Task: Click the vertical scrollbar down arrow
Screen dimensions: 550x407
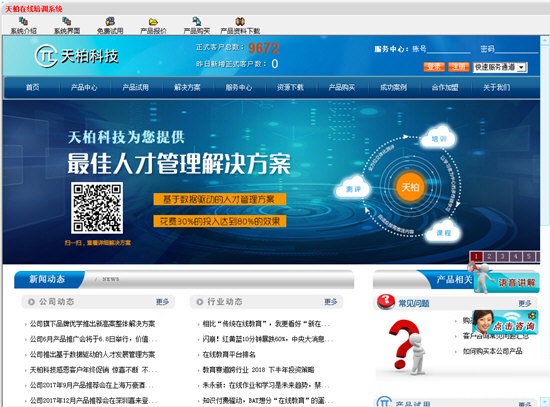Action: (545, 402)
